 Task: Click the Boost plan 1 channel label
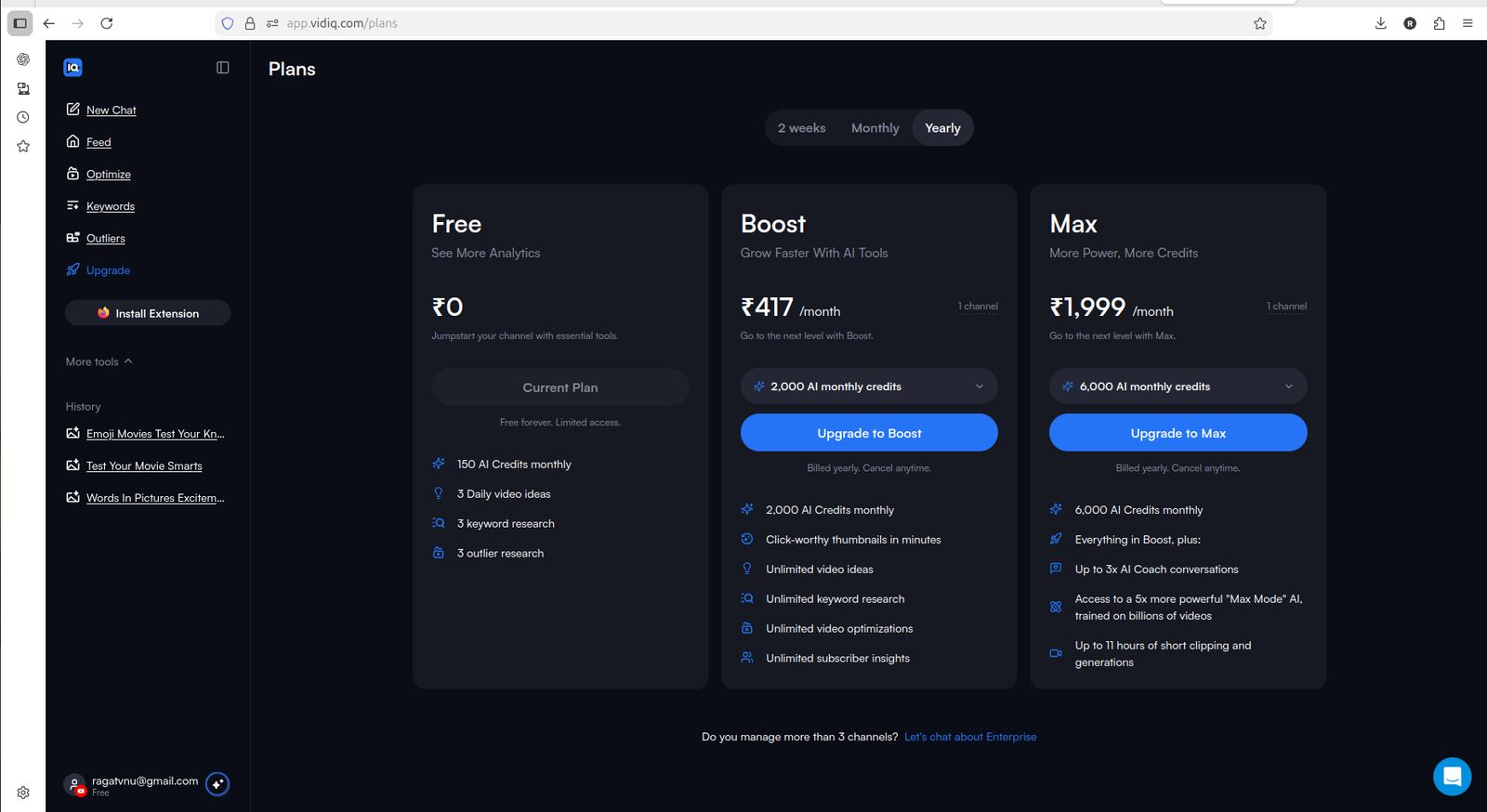978,306
